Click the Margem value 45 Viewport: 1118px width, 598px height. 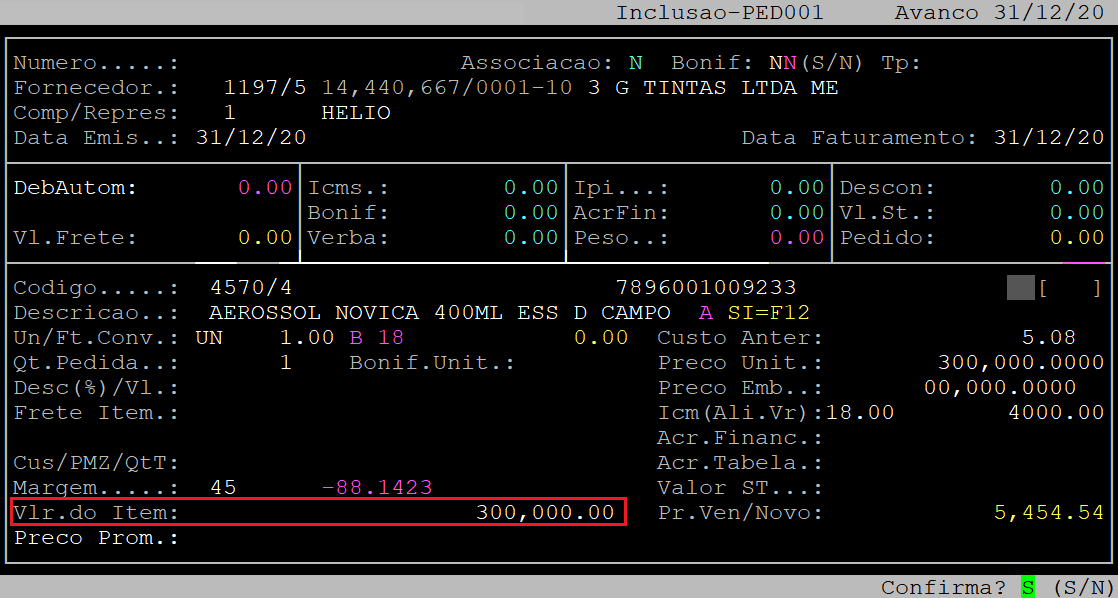tap(223, 488)
